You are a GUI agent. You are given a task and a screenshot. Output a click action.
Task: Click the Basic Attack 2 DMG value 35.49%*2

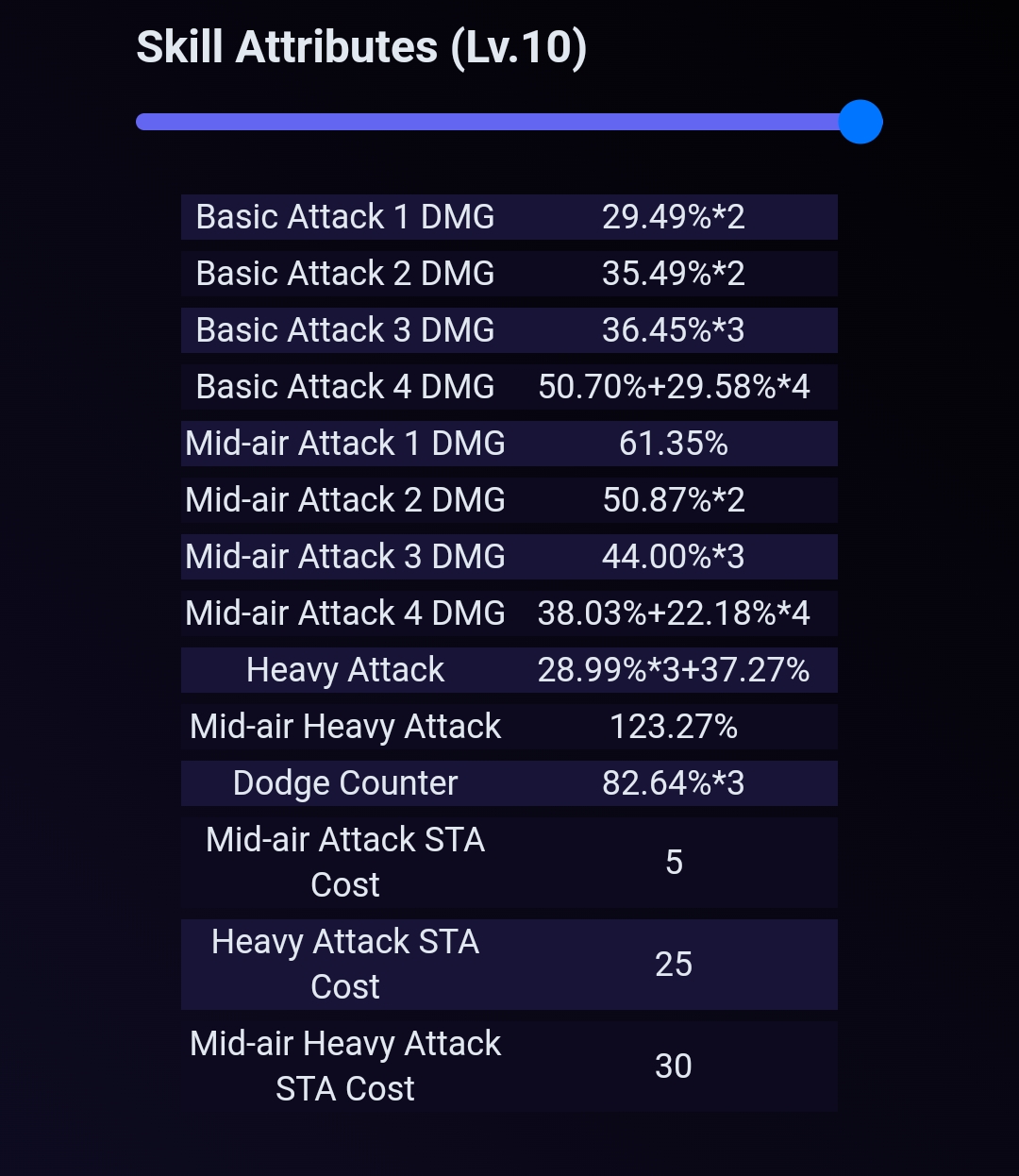pos(674,274)
